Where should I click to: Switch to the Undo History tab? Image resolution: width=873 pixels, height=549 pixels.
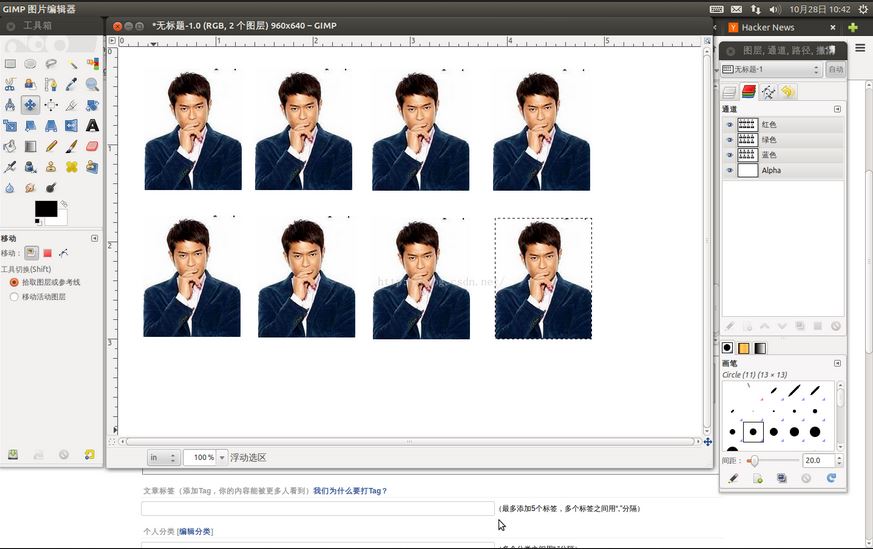(x=787, y=92)
